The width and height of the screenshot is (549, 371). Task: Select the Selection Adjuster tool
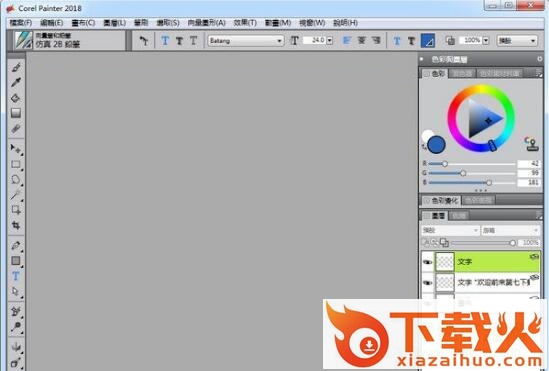[x=16, y=210]
